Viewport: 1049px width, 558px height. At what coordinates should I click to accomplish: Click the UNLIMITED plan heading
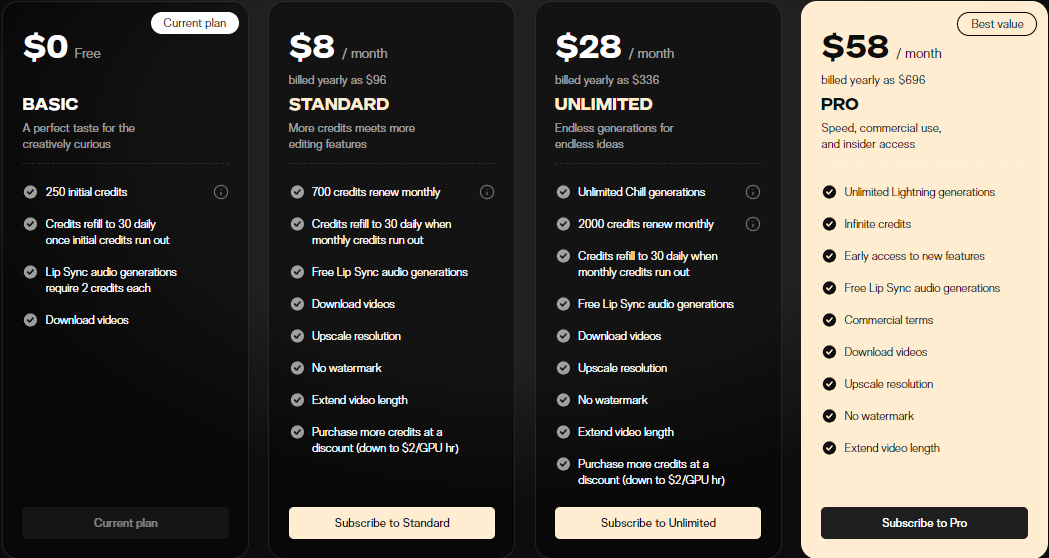click(603, 104)
